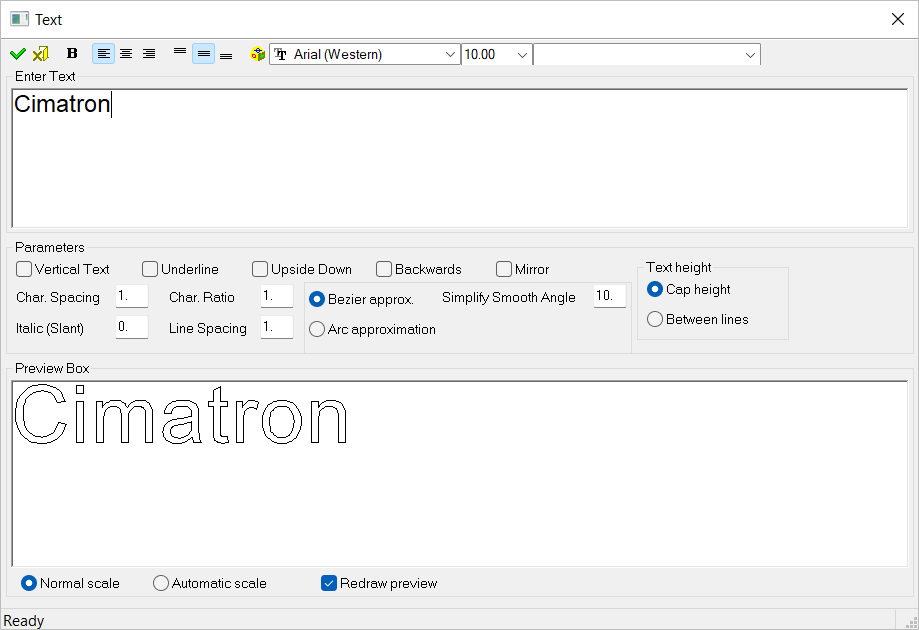This screenshot has height=630, width=919.
Task: Set vertical alignment to middle
Action: (203, 54)
